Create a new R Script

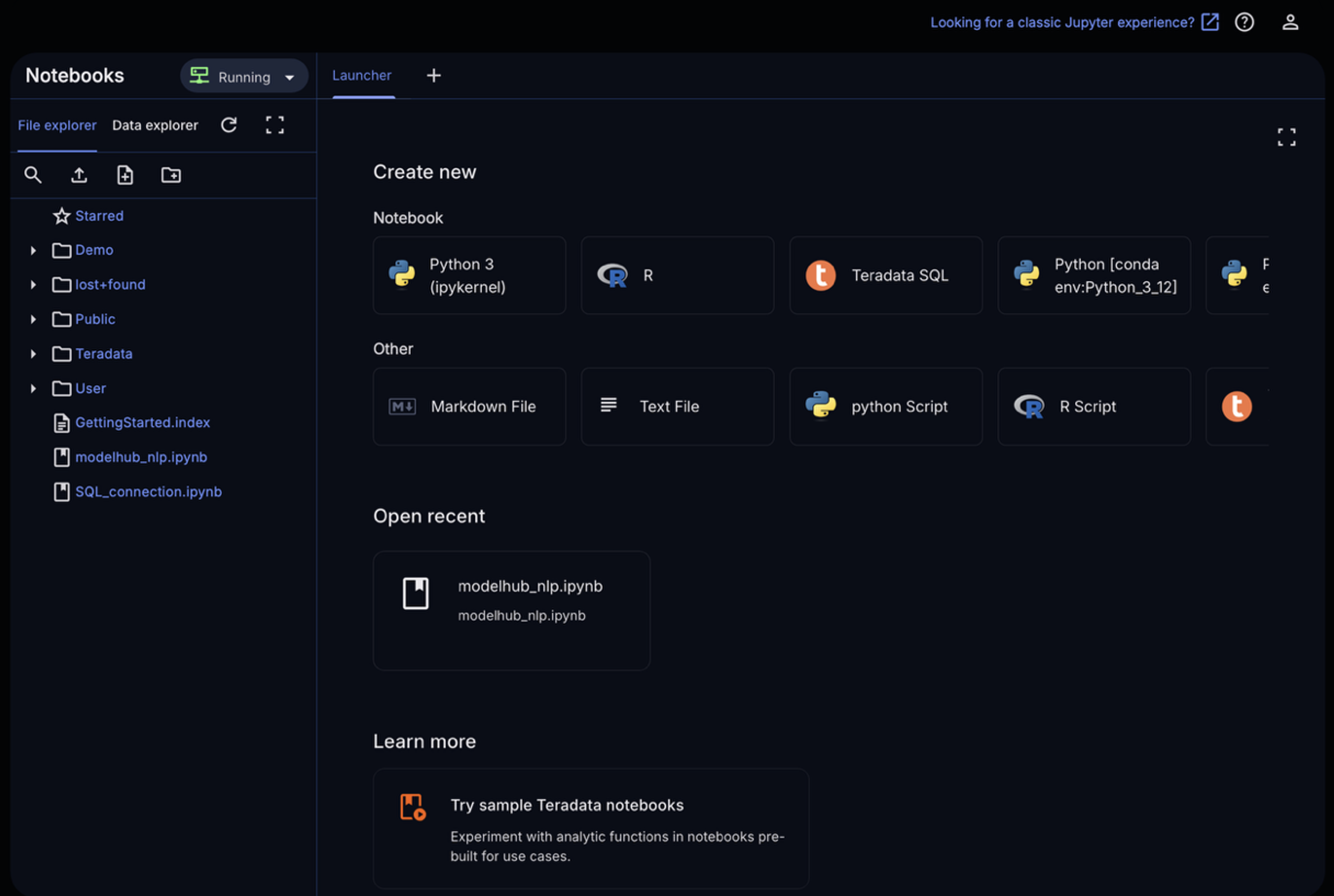[1094, 406]
